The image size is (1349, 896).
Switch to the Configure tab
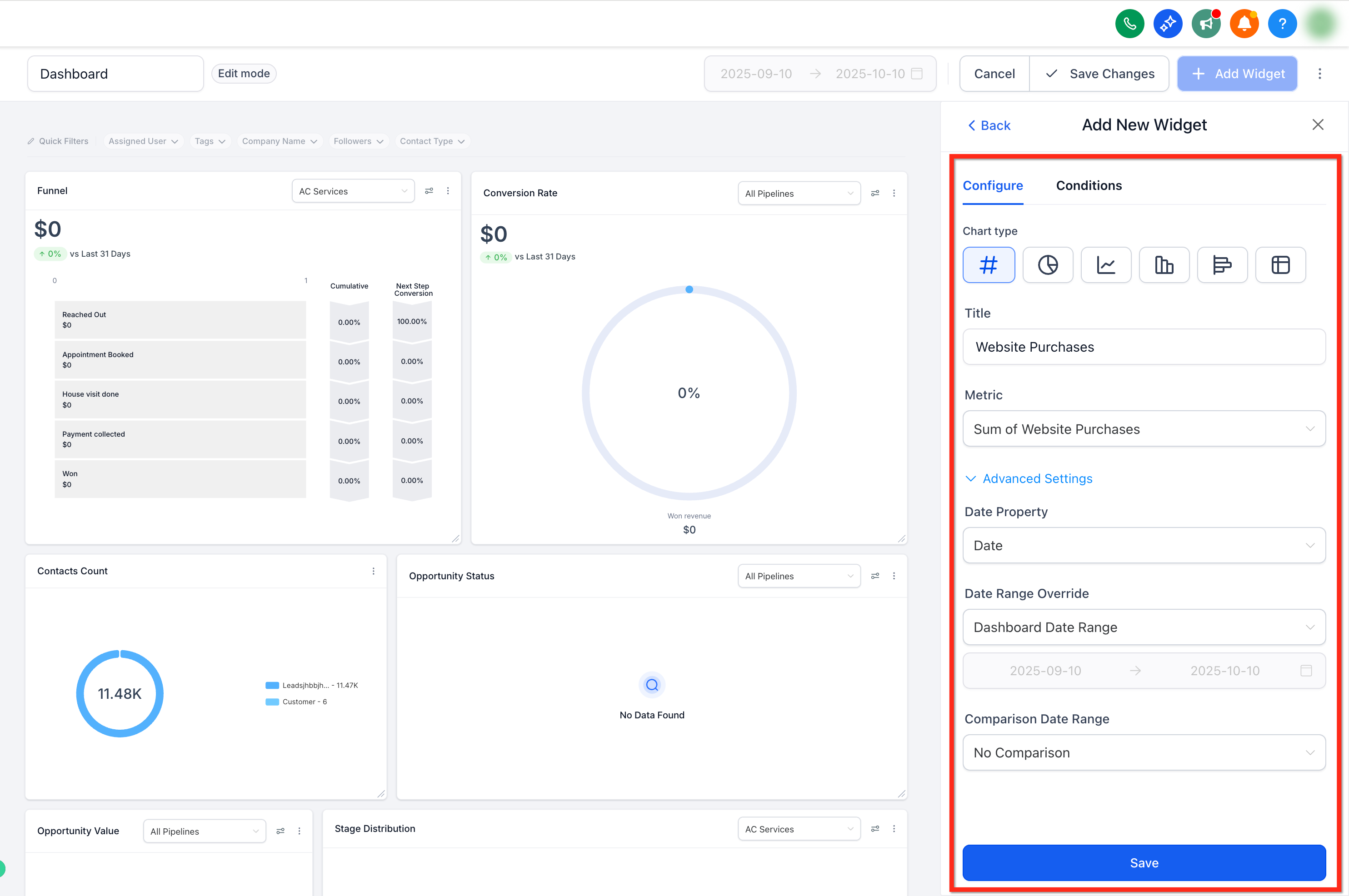pyautogui.click(x=992, y=185)
